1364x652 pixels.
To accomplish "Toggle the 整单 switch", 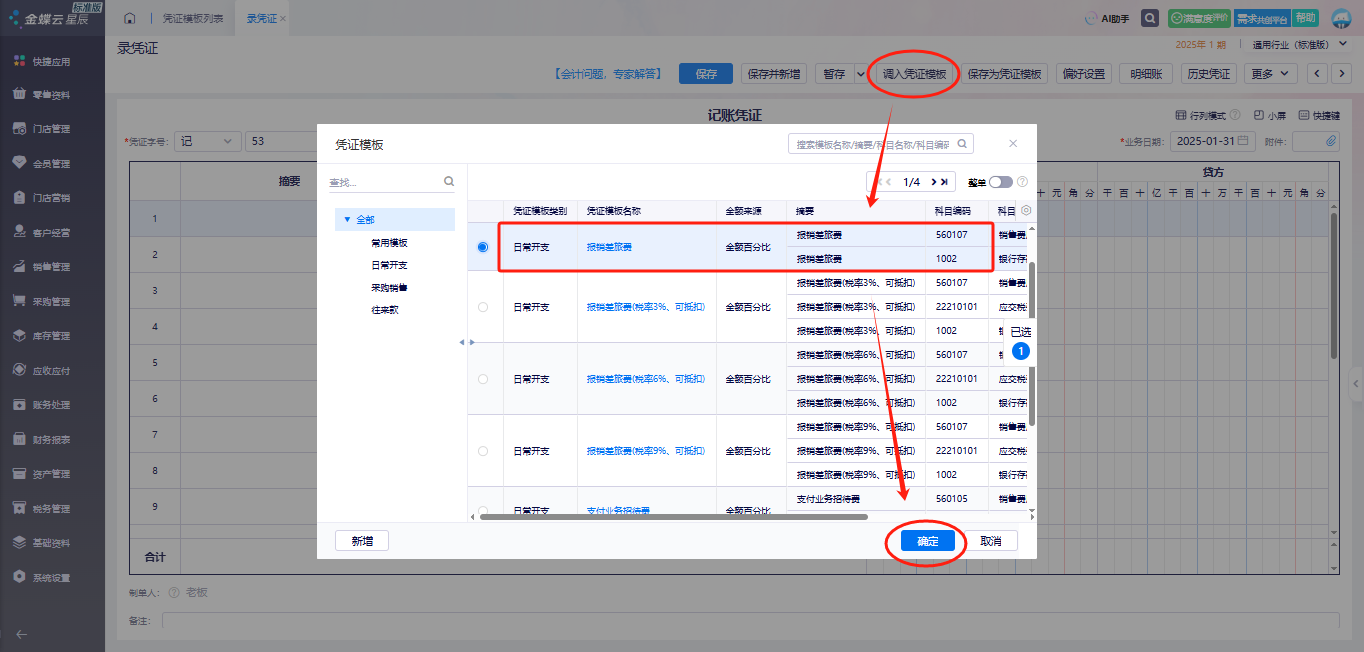I will (1000, 182).
